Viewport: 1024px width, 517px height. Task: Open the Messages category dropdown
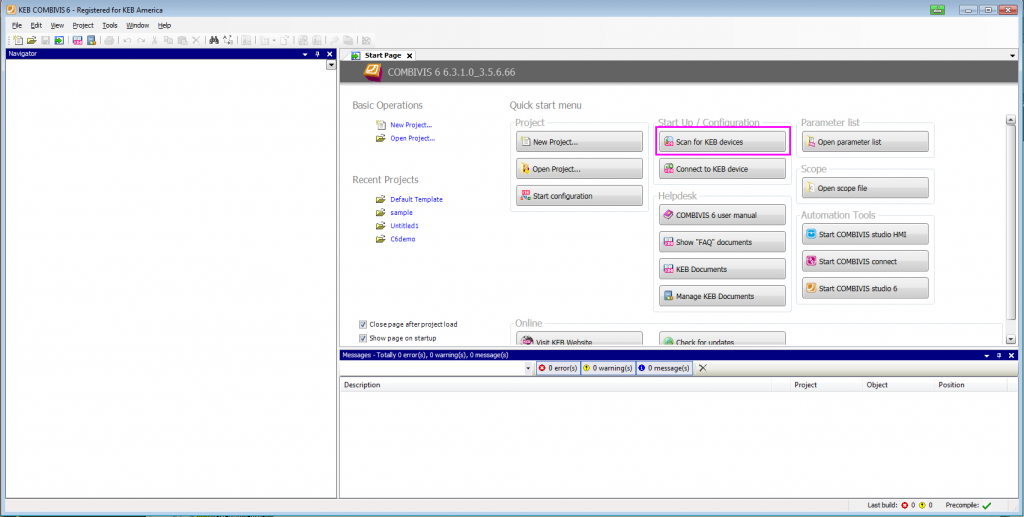pos(528,368)
